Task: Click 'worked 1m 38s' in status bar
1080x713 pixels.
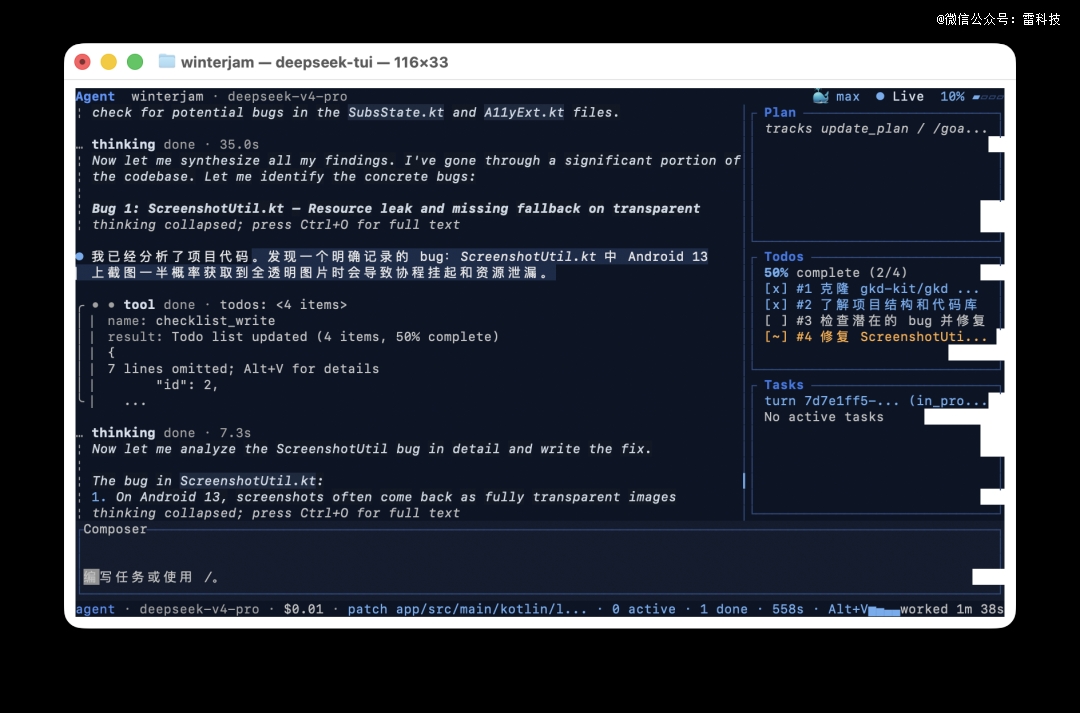Action: (x=952, y=609)
